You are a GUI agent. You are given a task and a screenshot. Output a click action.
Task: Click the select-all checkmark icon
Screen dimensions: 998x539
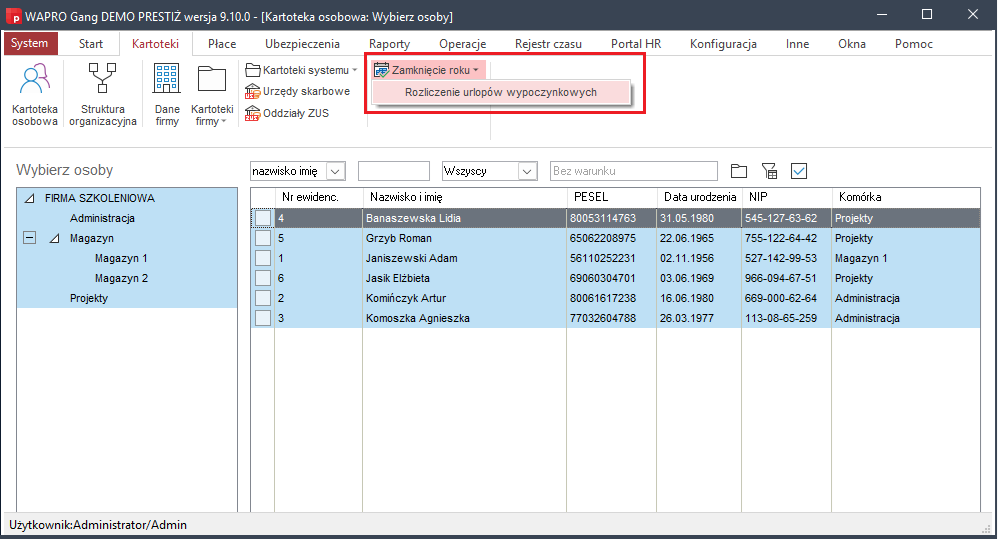point(798,171)
